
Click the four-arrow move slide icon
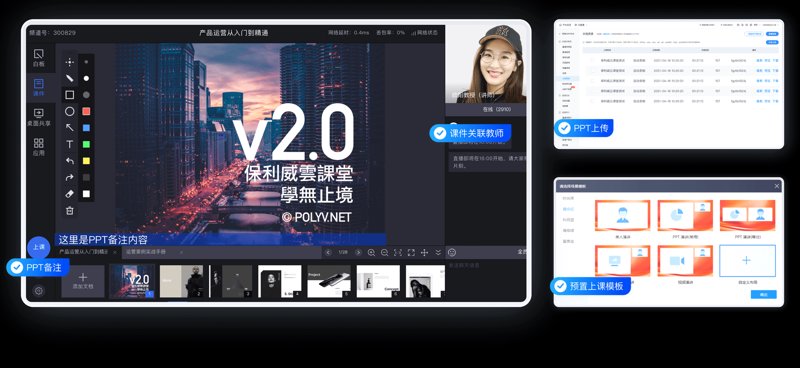pos(424,252)
